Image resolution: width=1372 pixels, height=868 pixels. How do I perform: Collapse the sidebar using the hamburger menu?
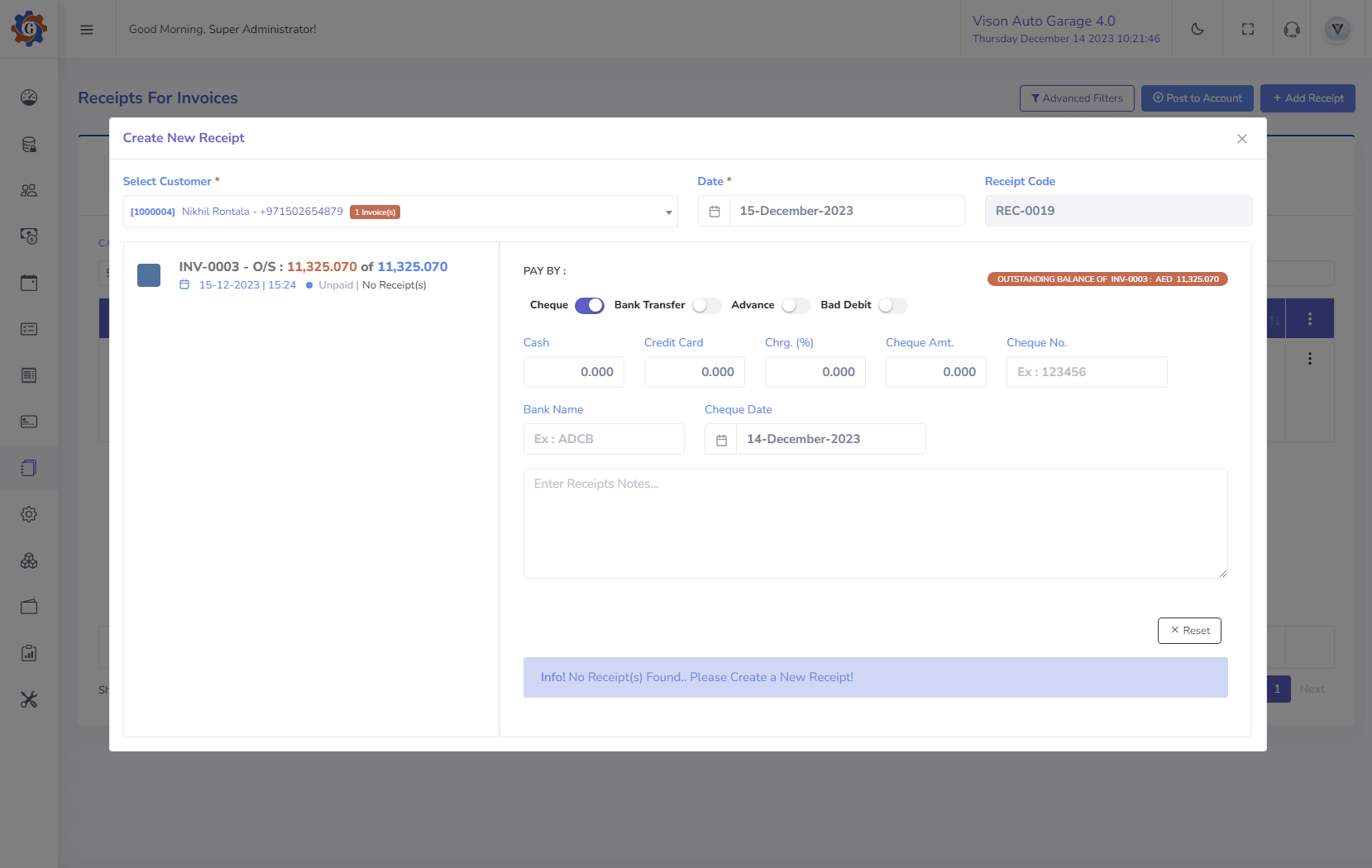[86, 29]
